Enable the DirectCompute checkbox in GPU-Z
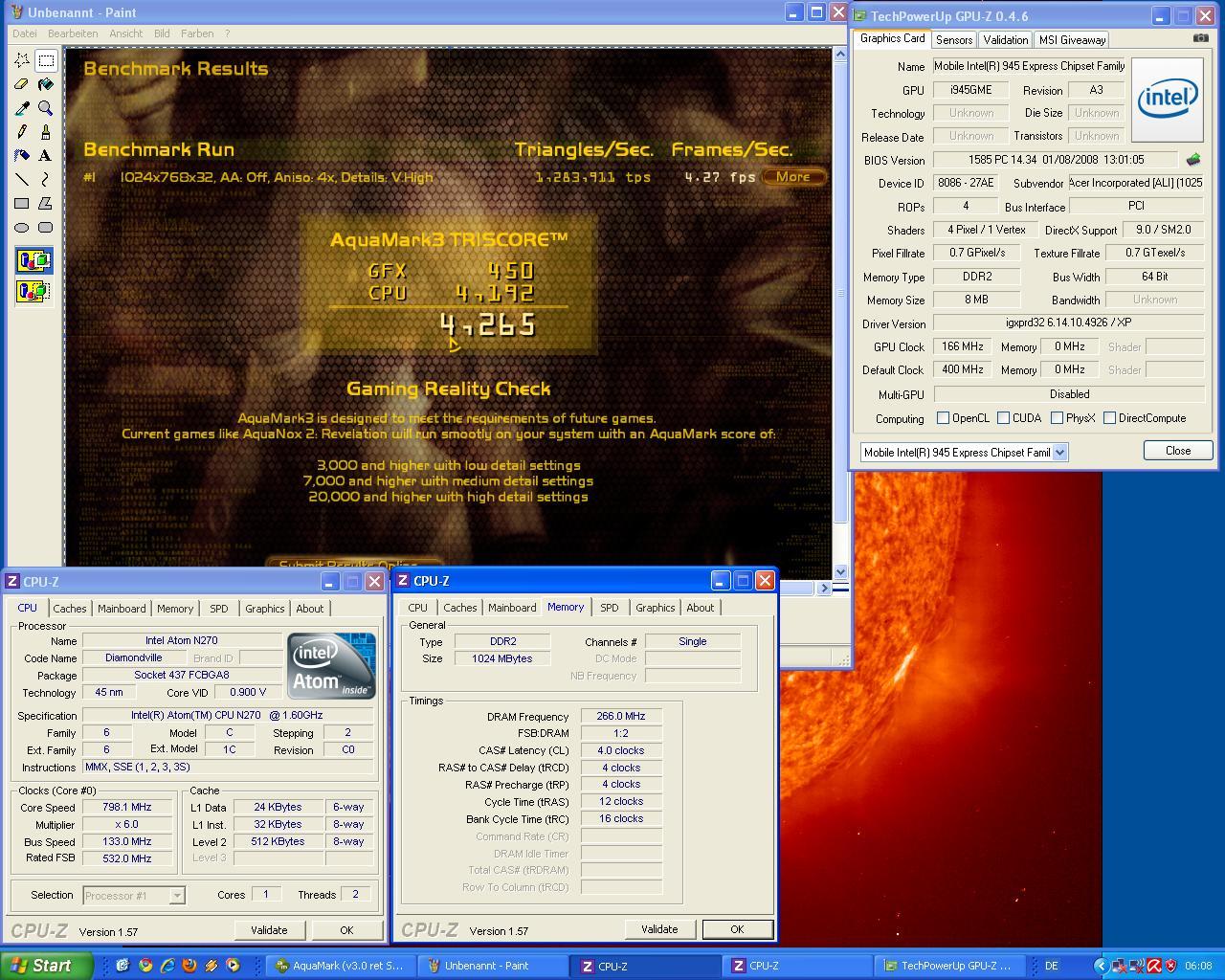 coord(1109,418)
